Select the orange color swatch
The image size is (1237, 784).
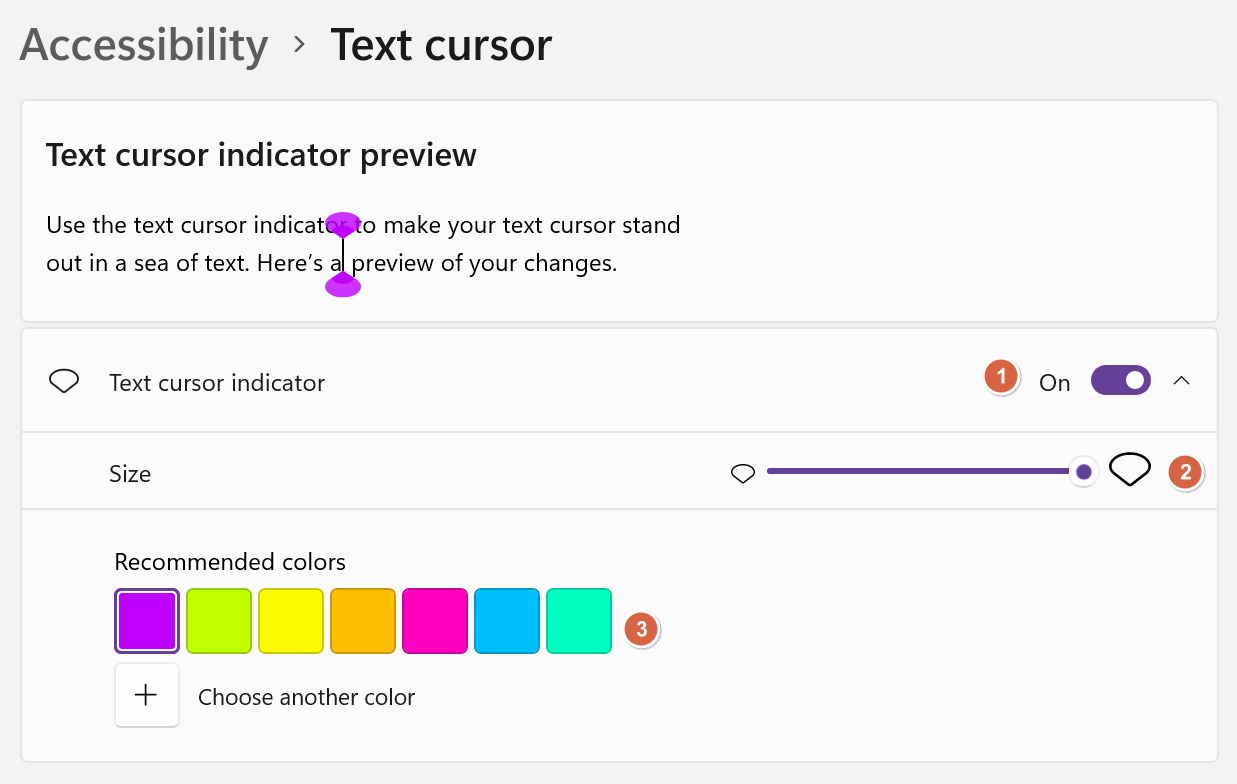tap(362, 620)
